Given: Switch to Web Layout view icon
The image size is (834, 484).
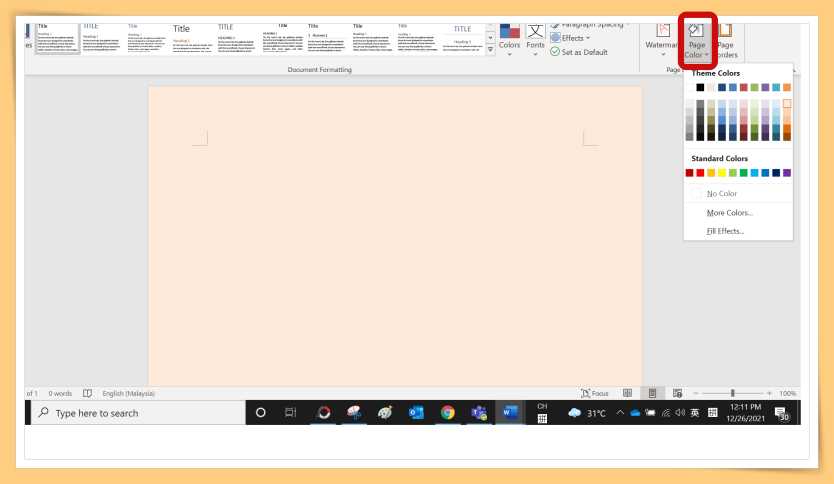Looking at the screenshot, I should coord(677,393).
